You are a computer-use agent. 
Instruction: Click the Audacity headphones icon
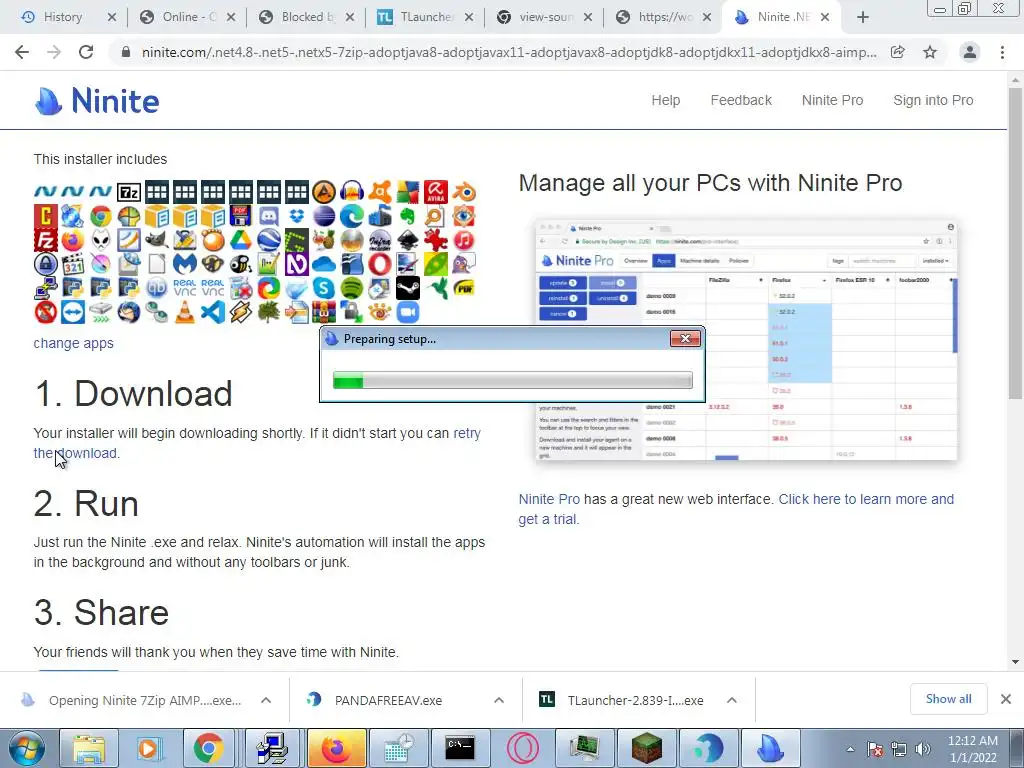[x=352, y=193]
